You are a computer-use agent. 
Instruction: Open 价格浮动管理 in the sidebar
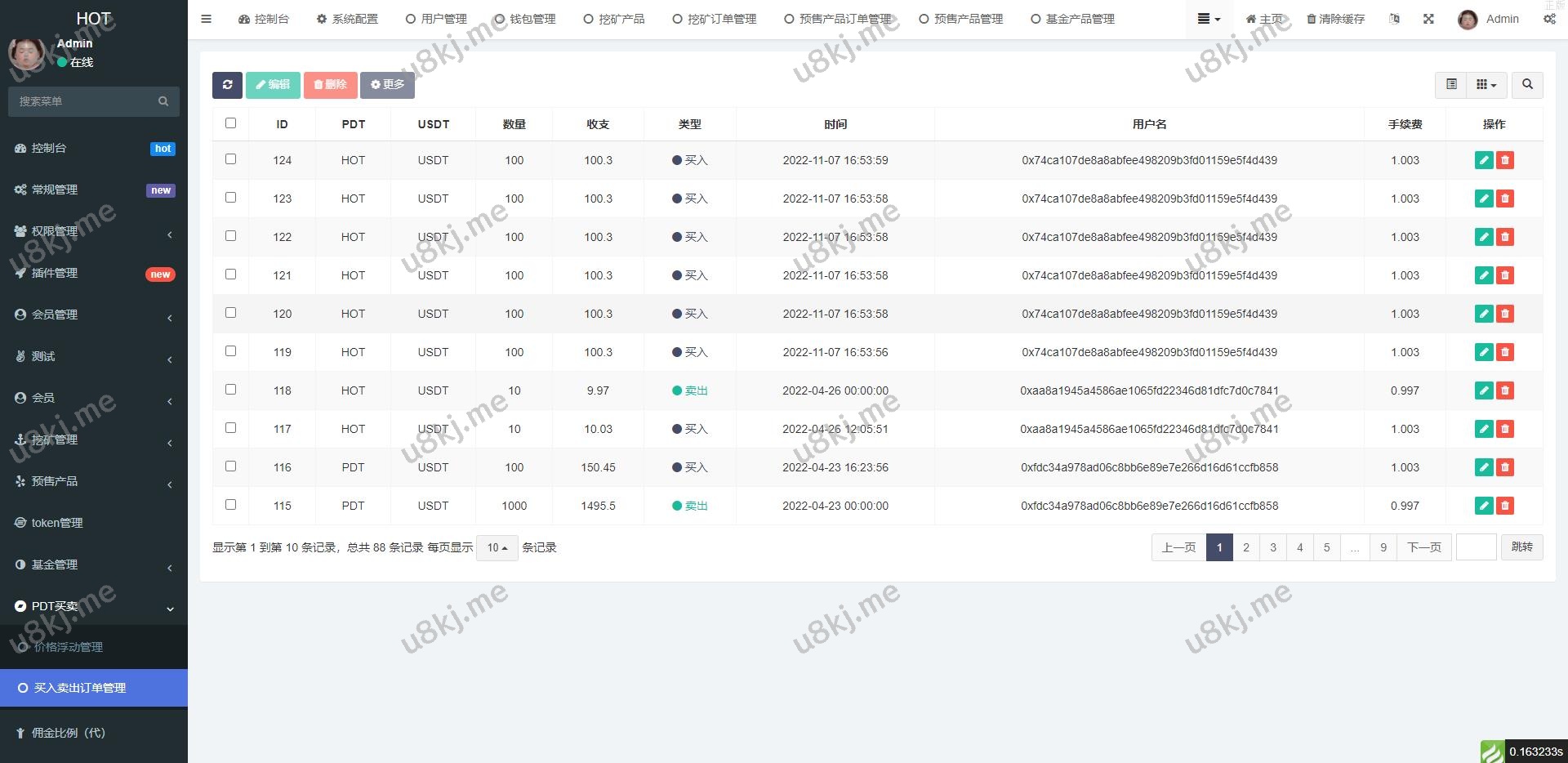click(69, 647)
